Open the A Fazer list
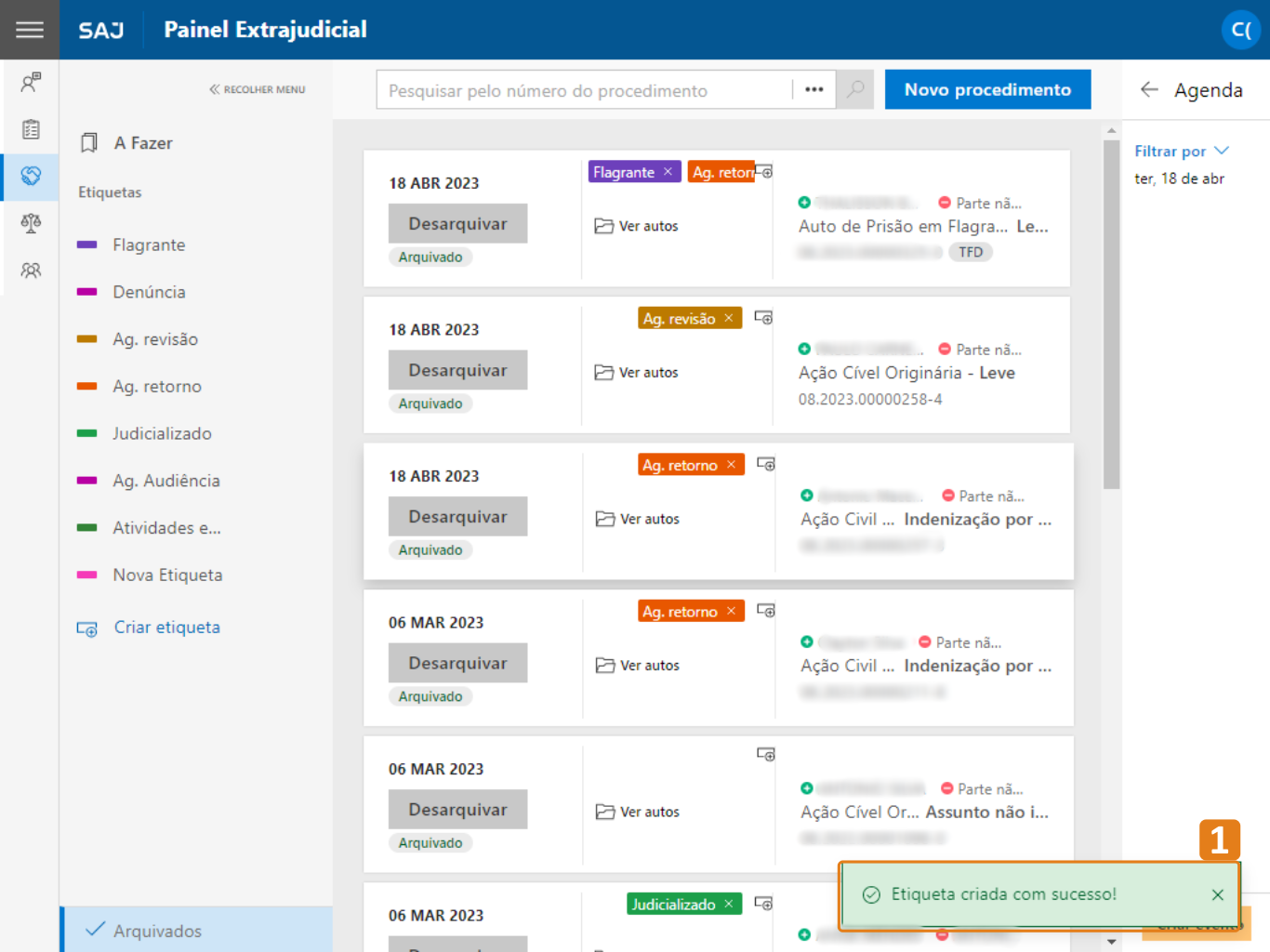This screenshot has height=952, width=1270. 126,143
